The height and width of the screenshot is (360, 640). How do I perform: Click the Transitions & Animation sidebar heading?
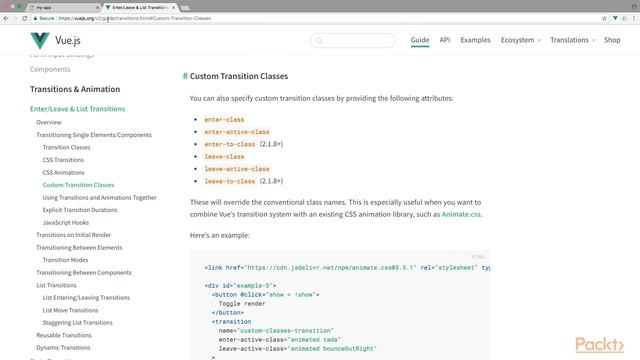75,89
